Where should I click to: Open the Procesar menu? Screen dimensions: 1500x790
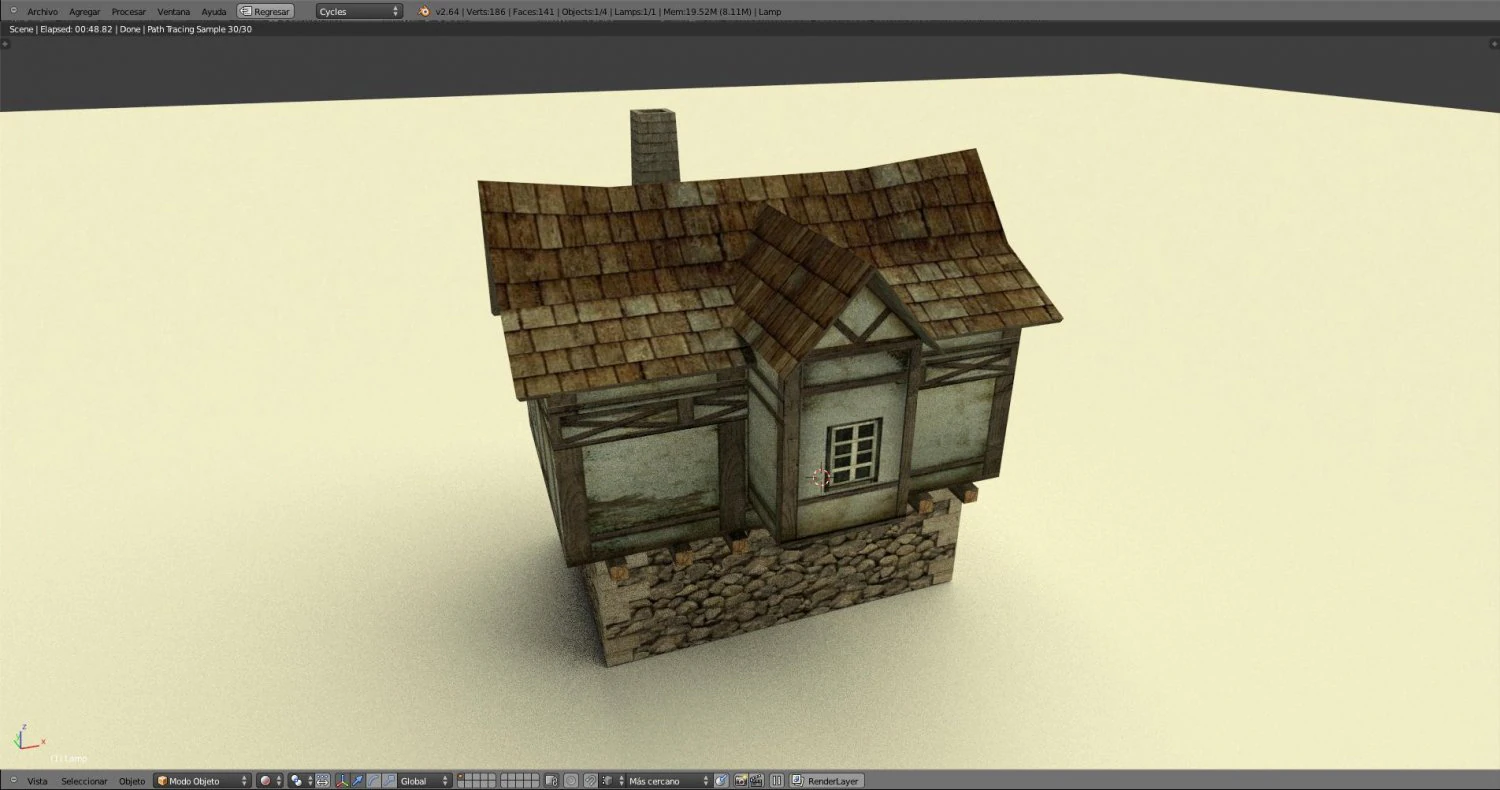[x=129, y=11]
